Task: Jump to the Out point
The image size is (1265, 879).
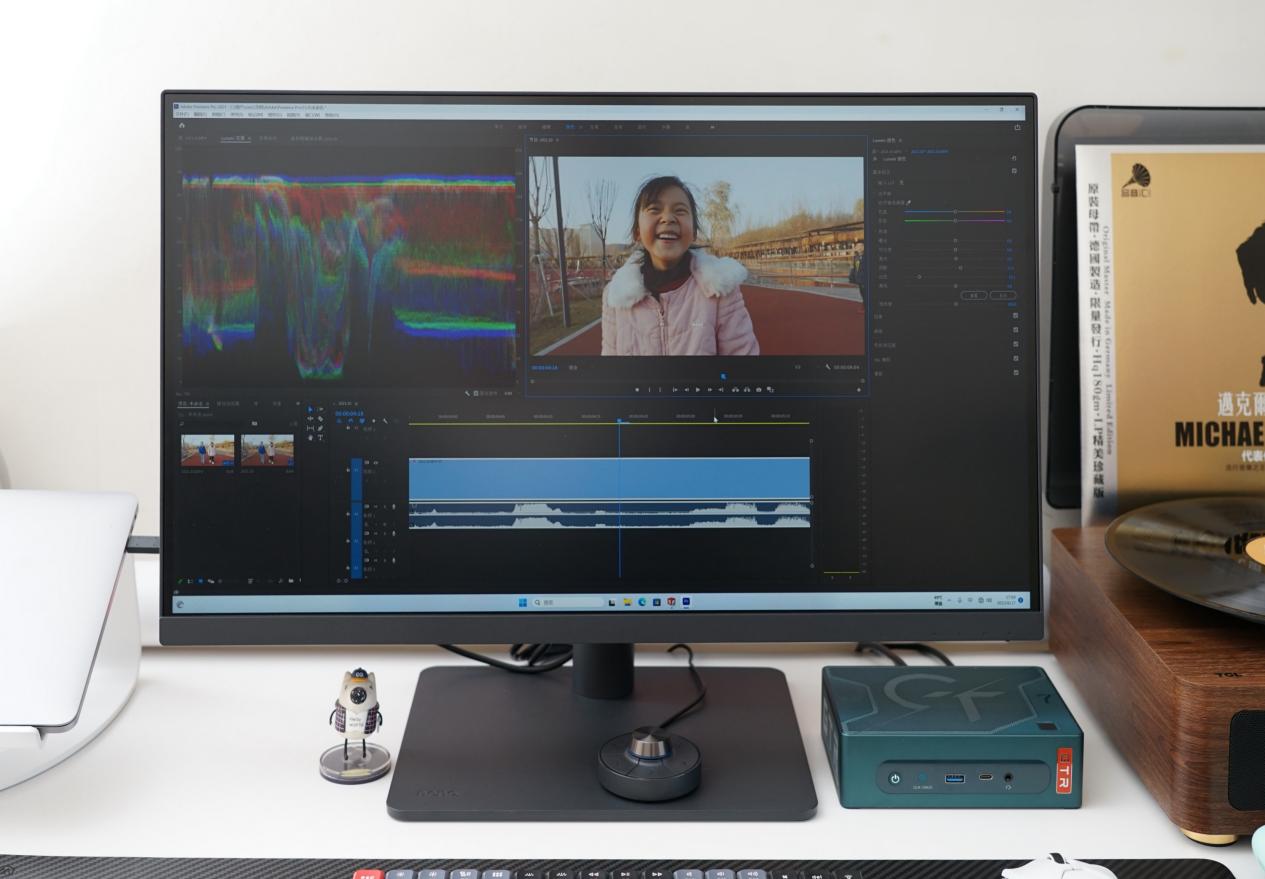Action: (x=721, y=389)
